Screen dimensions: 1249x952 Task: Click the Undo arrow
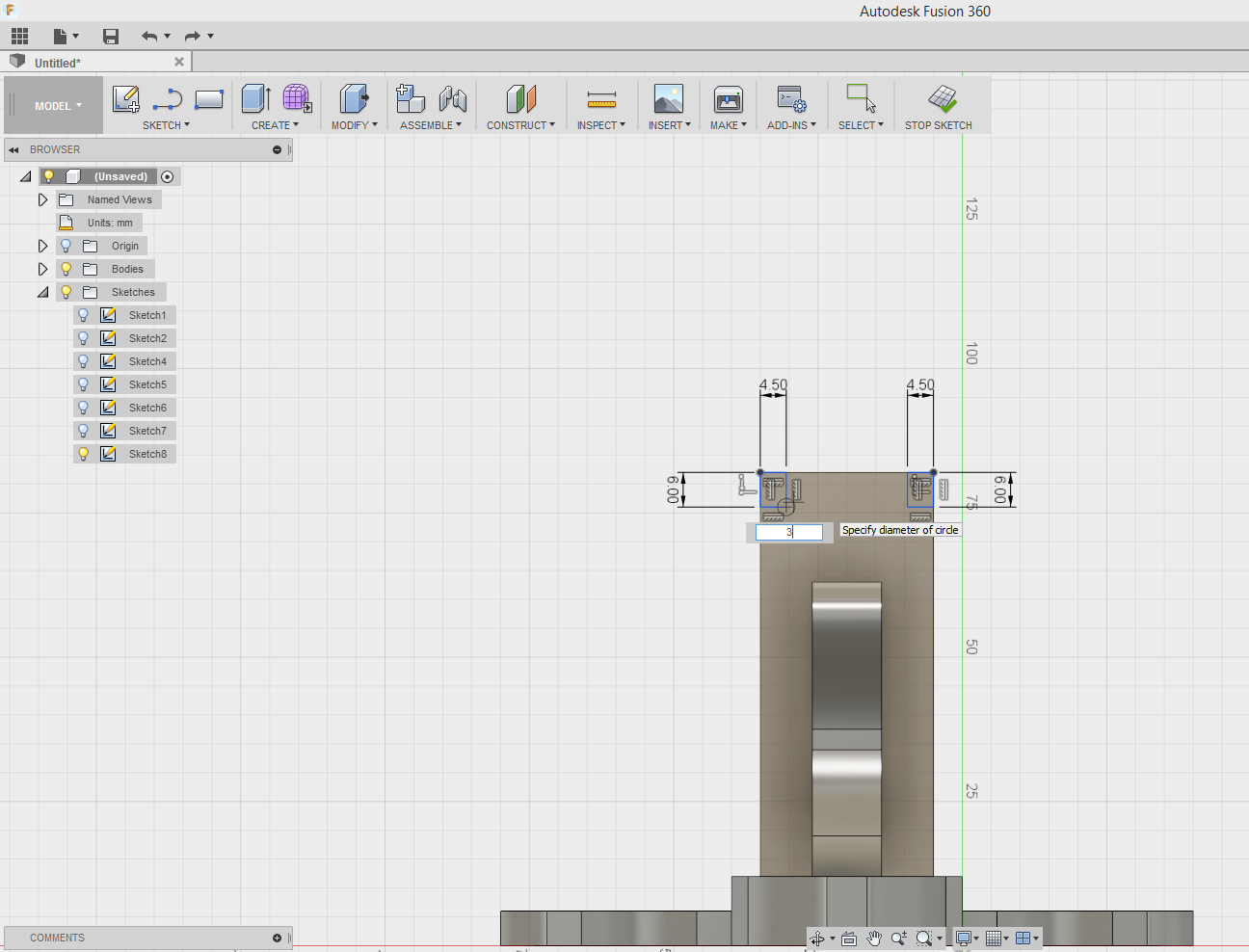click(x=149, y=37)
